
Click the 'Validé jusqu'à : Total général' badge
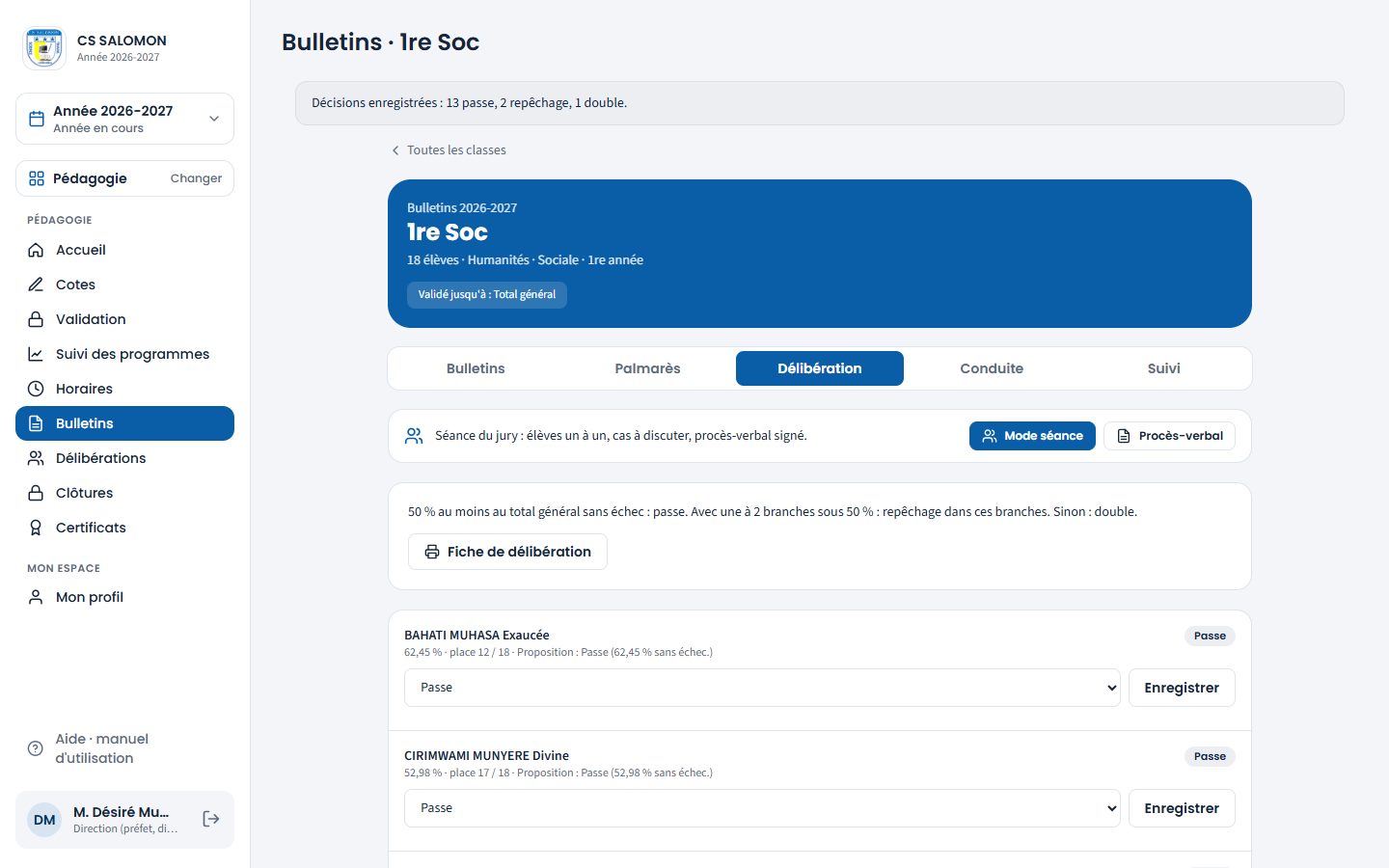click(x=487, y=294)
